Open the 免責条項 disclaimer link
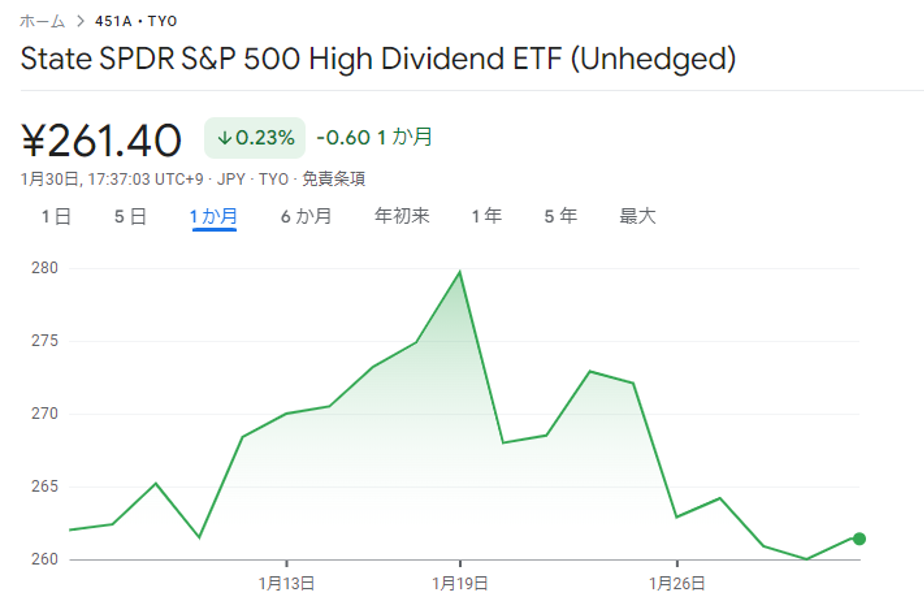924x610 pixels. [334, 180]
